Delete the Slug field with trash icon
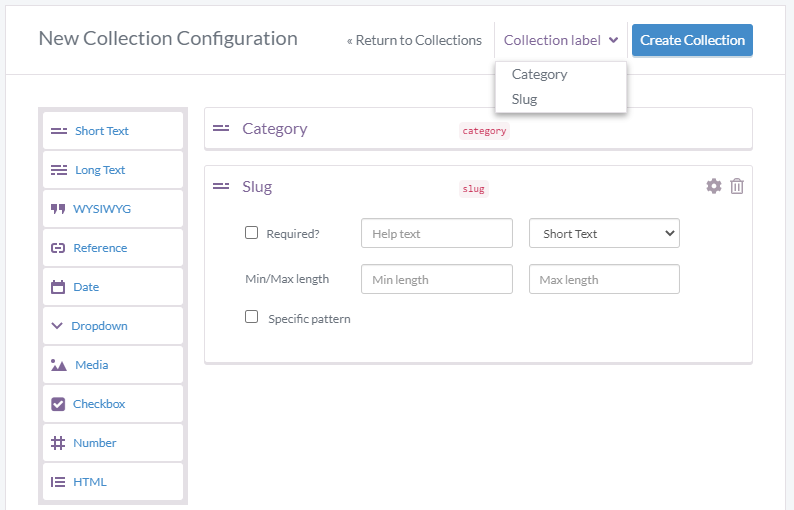 737,186
